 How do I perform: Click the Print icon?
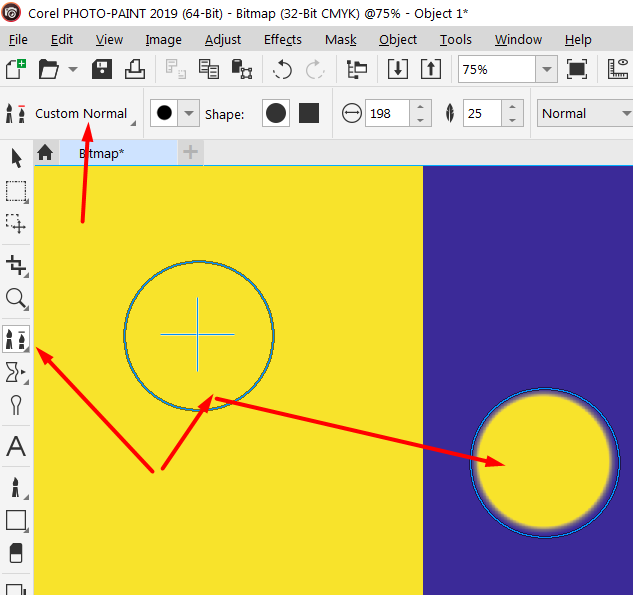134,69
